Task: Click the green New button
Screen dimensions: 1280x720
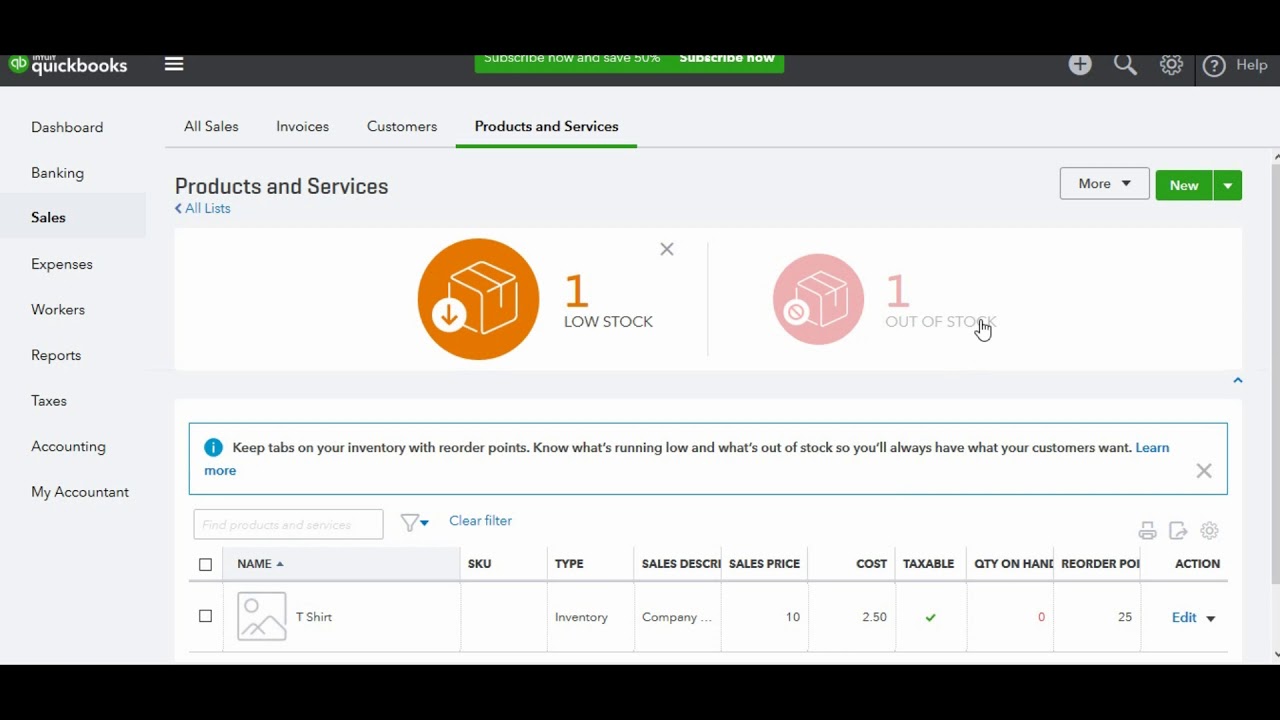Action: pyautogui.click(x=1184, y=185)
